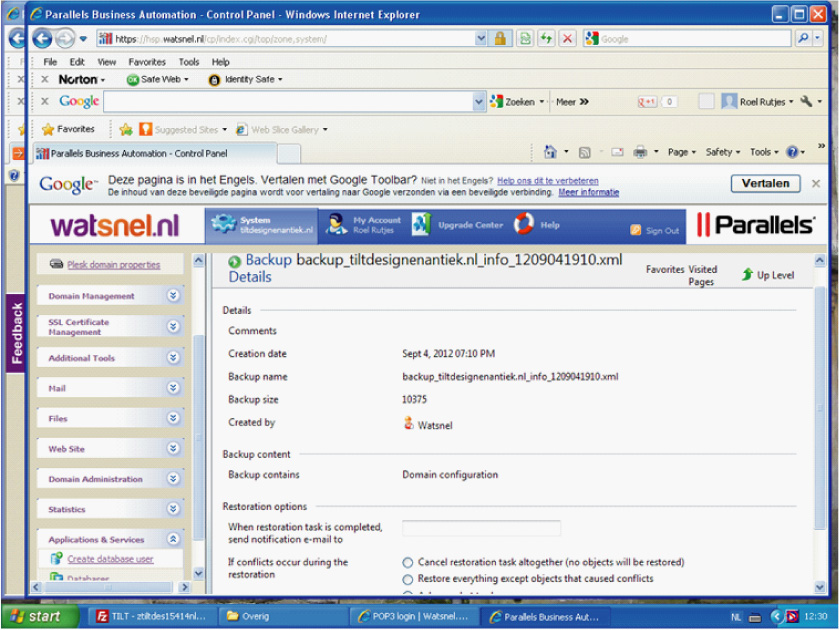Click the Upgrade Center icon
The height and width of the screenshot is (630, 839).
[421, 224]
